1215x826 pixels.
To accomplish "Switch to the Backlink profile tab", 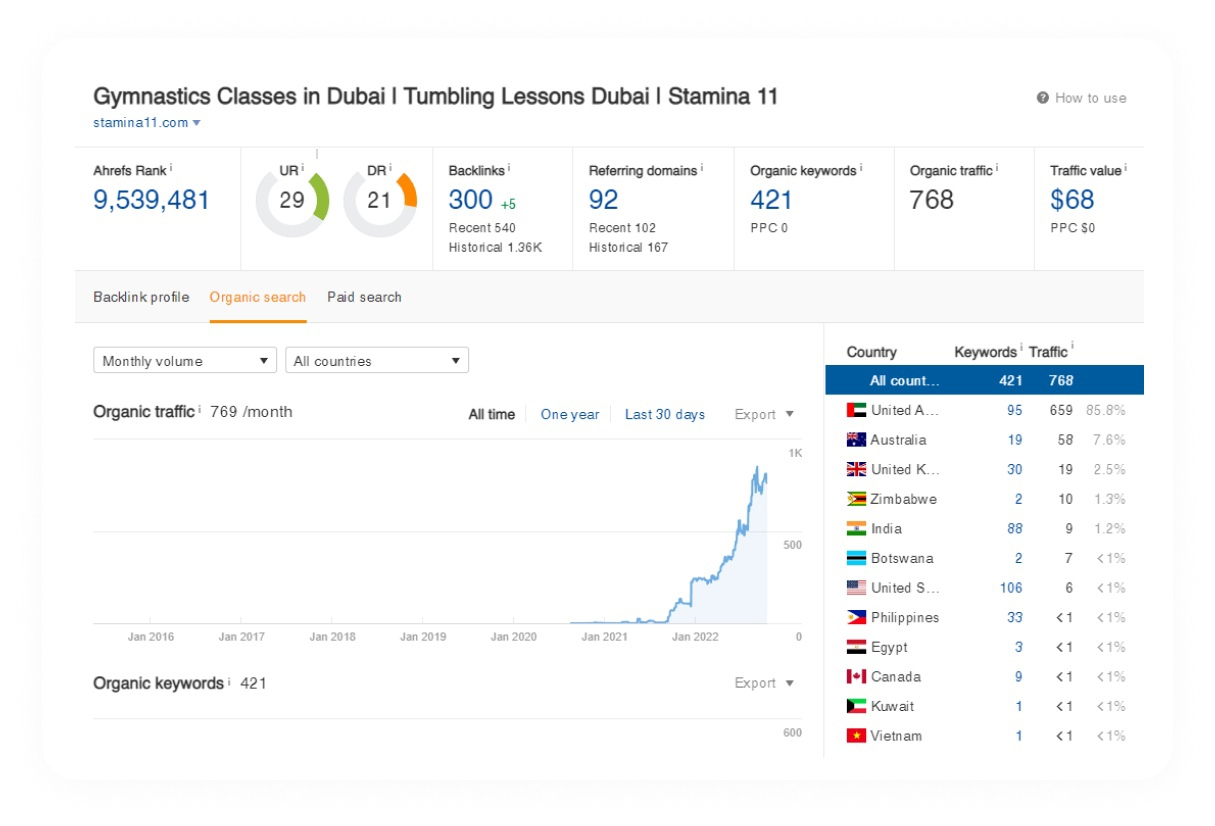I will (x=141, y=297).
